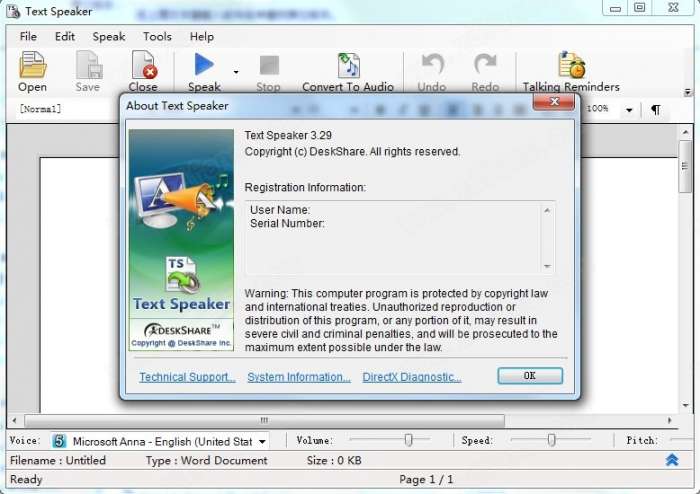
Task: Maximize the Text Speaker window
Action: point(640,8)
